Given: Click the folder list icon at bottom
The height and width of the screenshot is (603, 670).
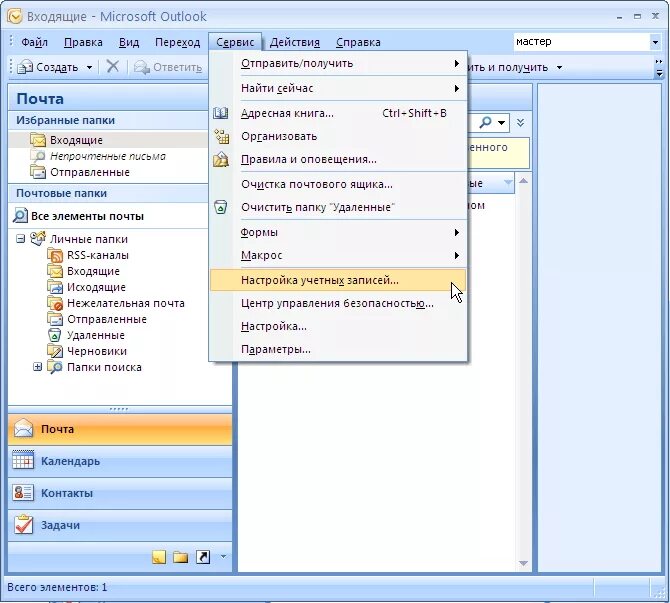Looking at the screenshot, I should point(181,557).
